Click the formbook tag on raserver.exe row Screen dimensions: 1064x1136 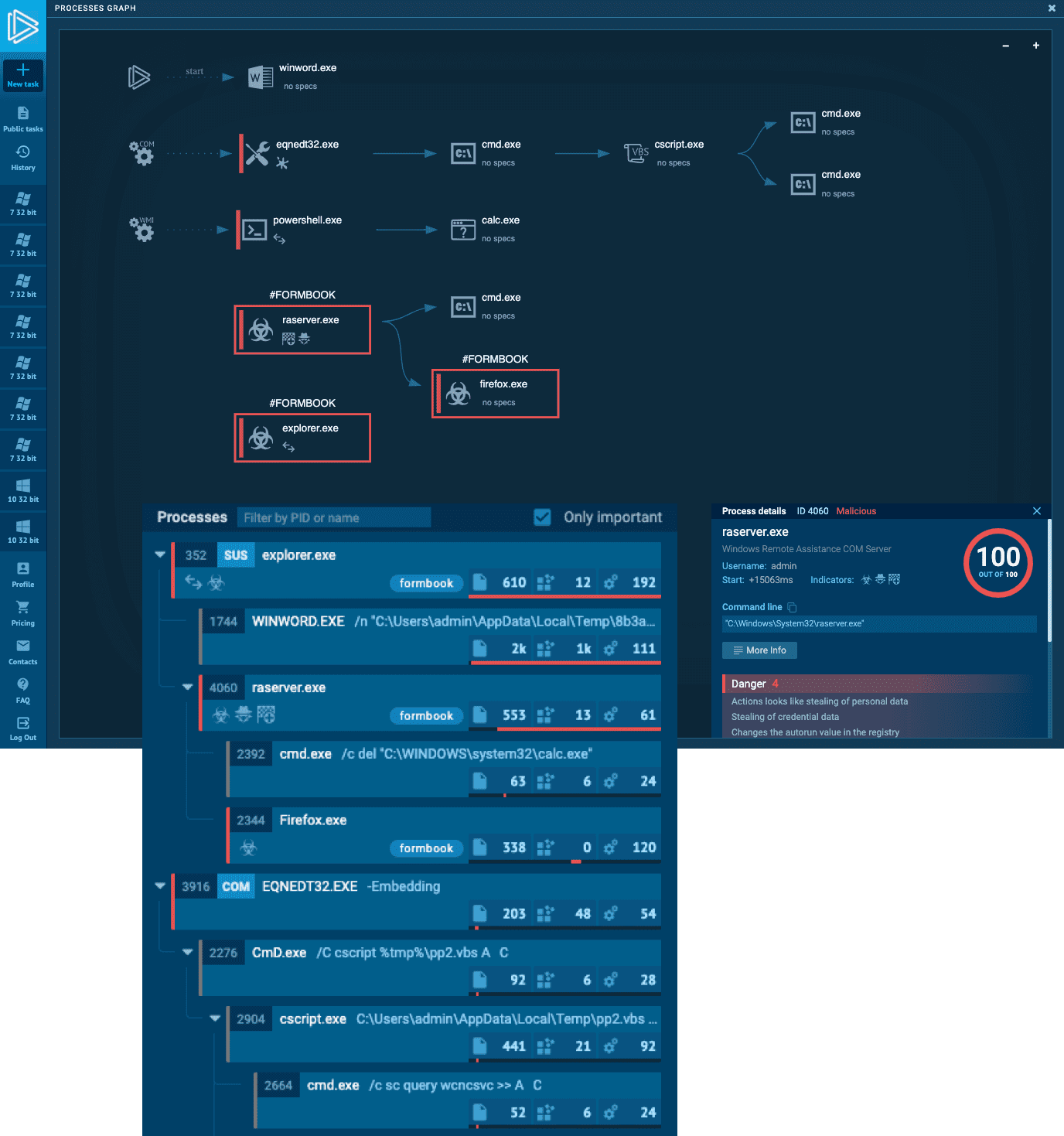point(426,715)
